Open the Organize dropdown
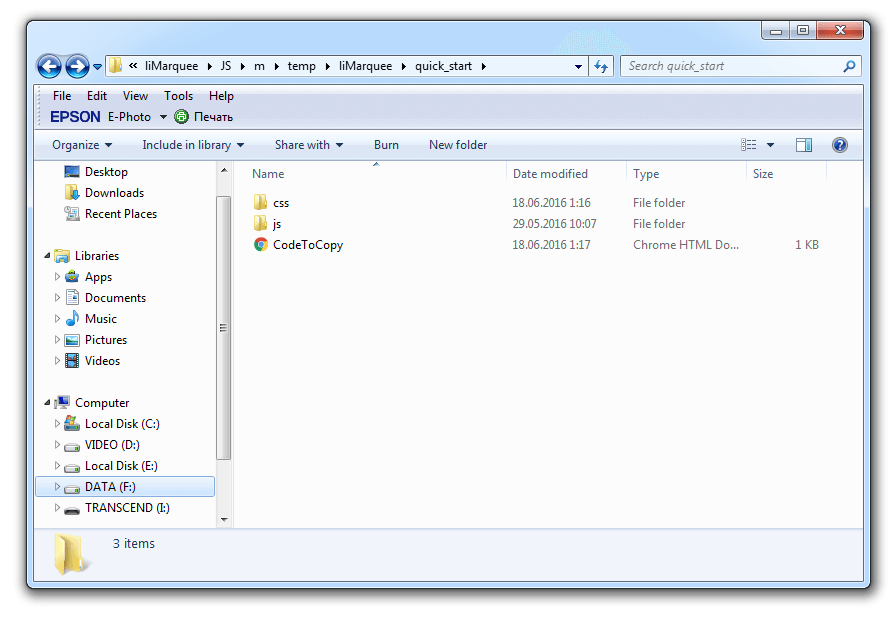The image size is (895, 617). tap(82, 145)
